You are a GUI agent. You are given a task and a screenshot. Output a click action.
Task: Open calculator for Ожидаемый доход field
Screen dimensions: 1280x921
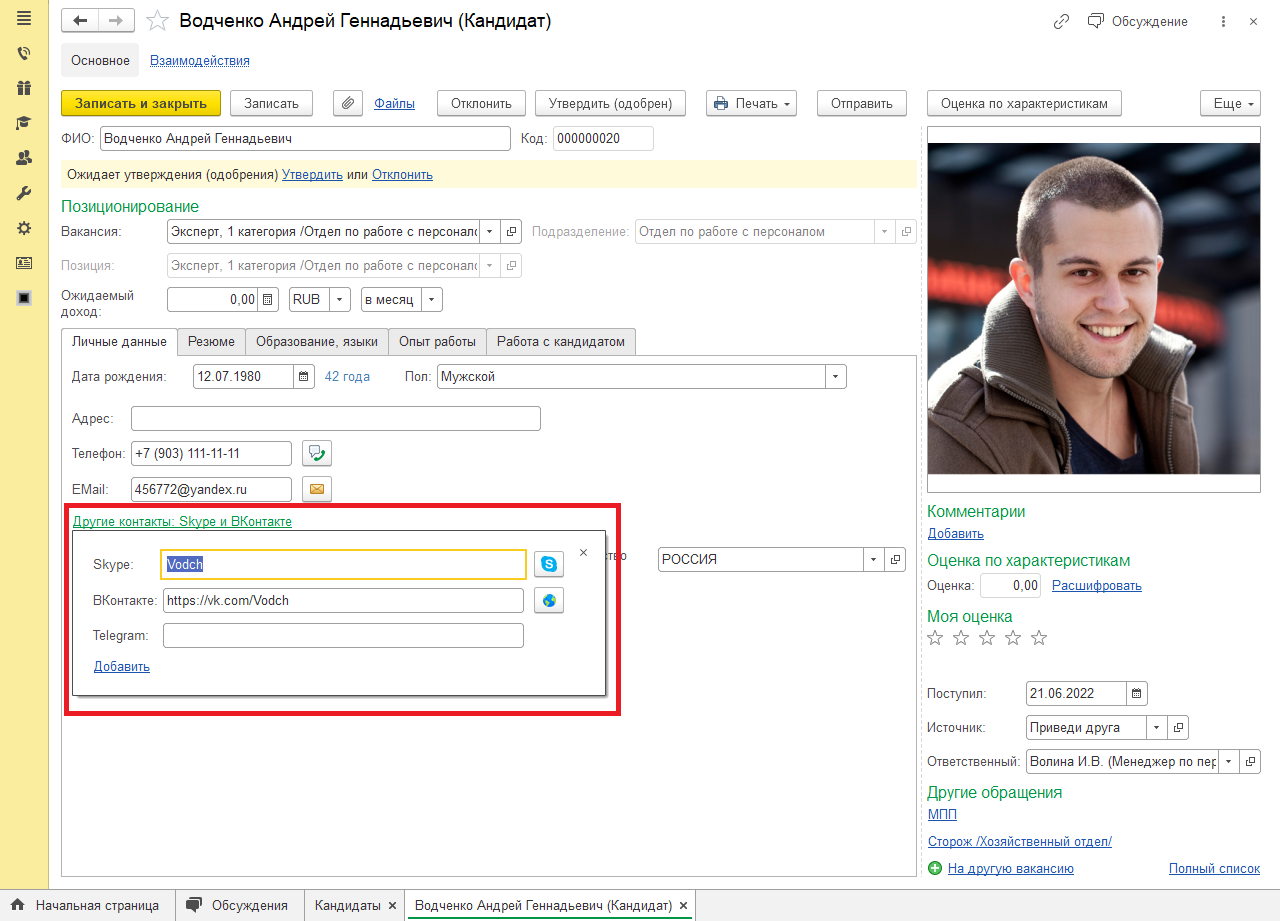tap(268, 299)
